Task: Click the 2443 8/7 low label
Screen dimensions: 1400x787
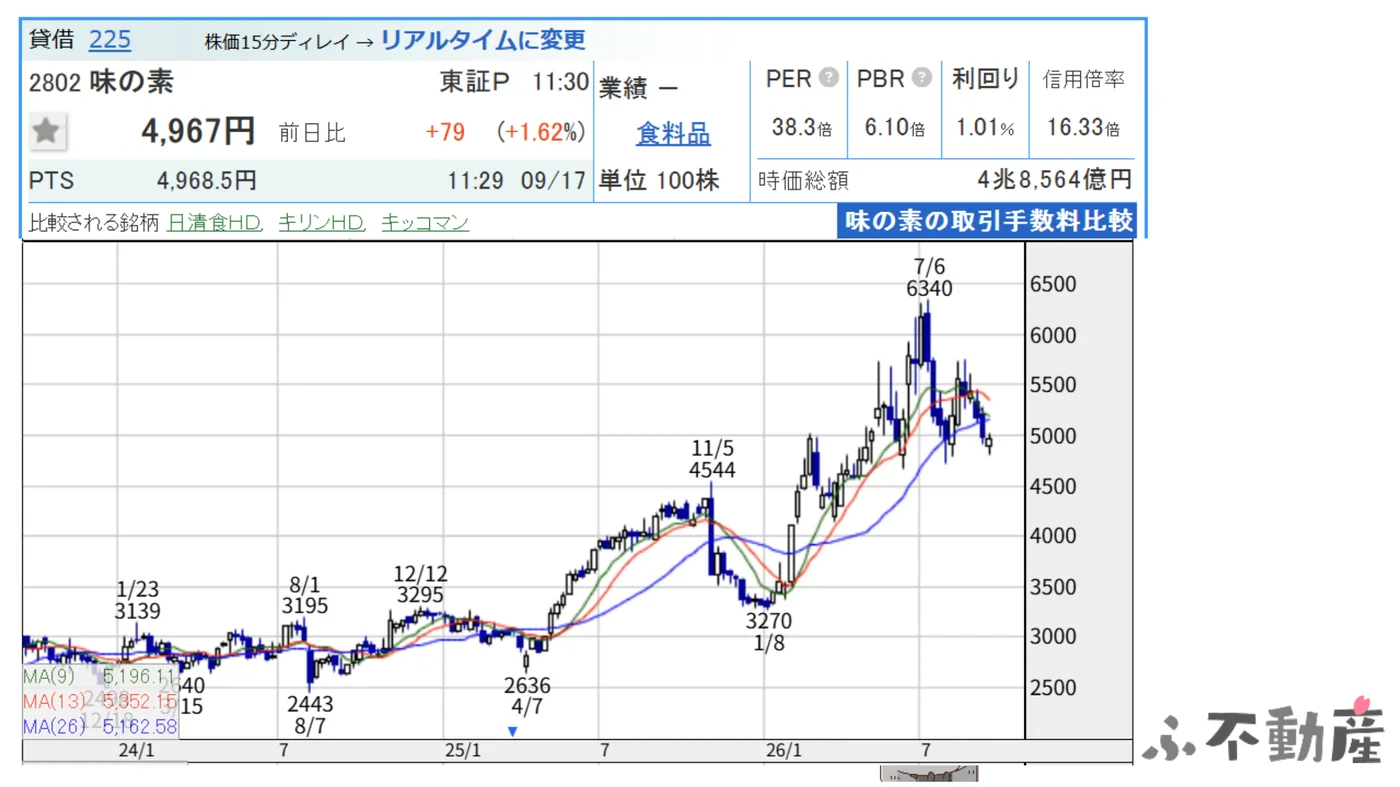Action: [x=310, y=715]
